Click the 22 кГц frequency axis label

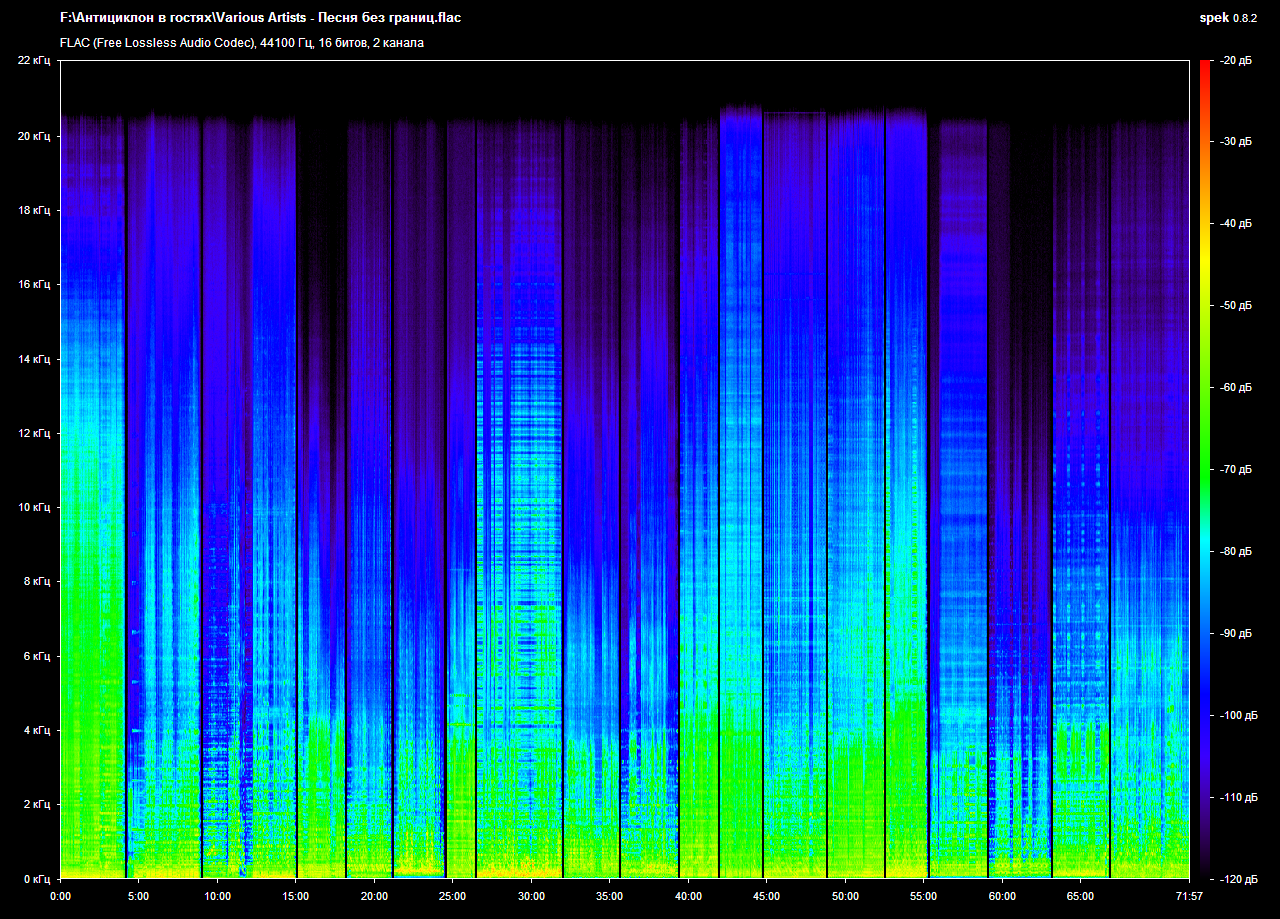33,61
